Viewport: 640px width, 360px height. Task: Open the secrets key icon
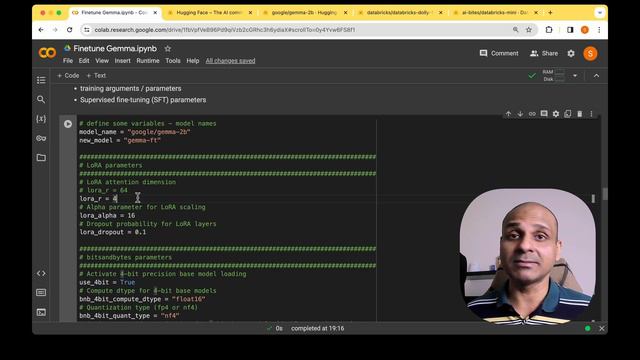(x=41, y=138)
